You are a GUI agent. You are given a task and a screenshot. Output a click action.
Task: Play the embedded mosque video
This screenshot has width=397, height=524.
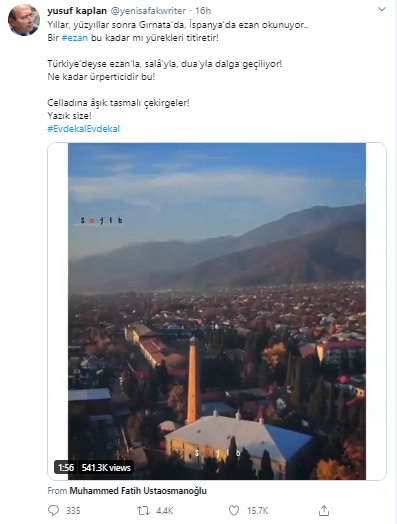click(x=217, y=311)
